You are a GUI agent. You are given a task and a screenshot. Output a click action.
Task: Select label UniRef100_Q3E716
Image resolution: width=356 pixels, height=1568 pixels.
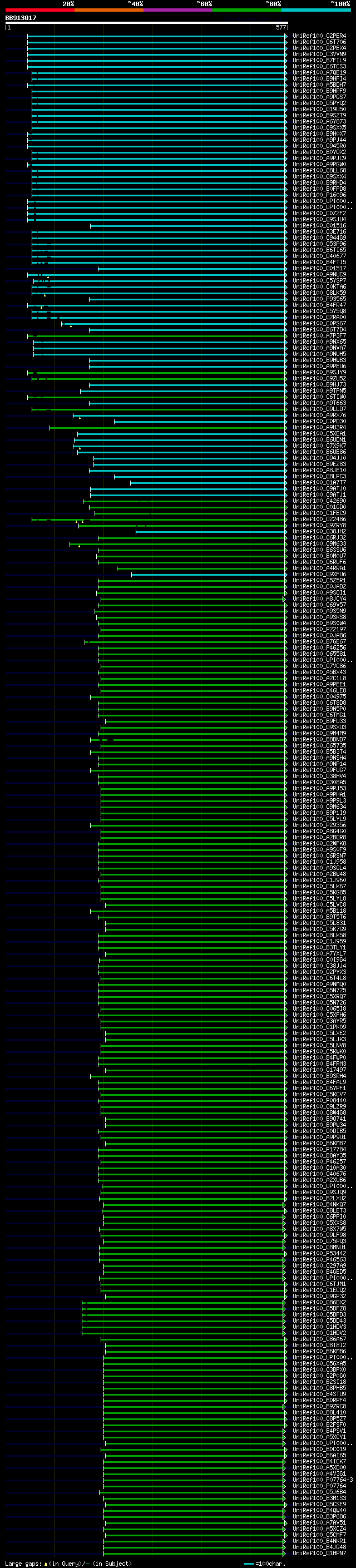[x=319, y=231]
